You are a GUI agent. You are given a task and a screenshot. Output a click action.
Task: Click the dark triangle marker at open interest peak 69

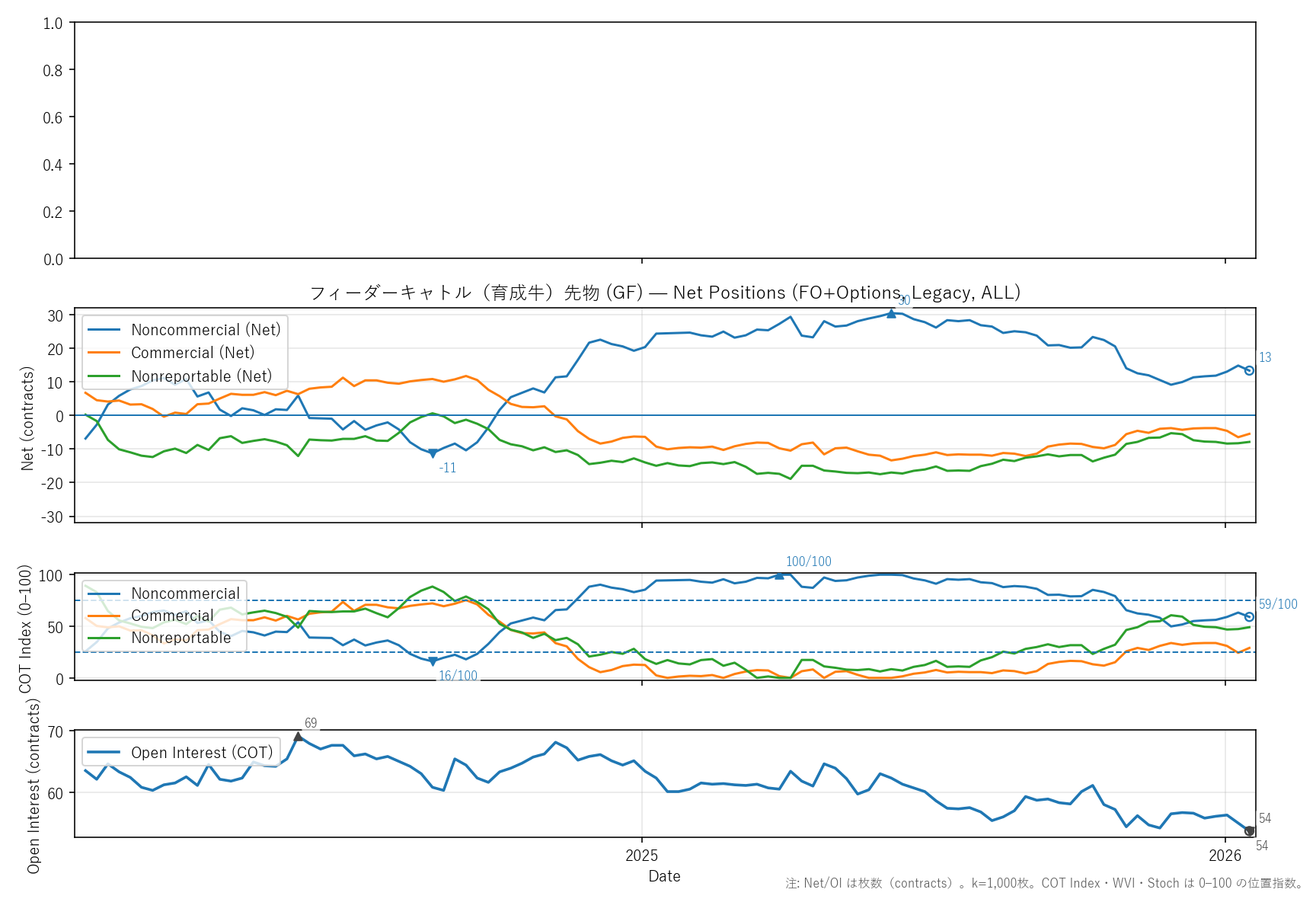[298, 737]
